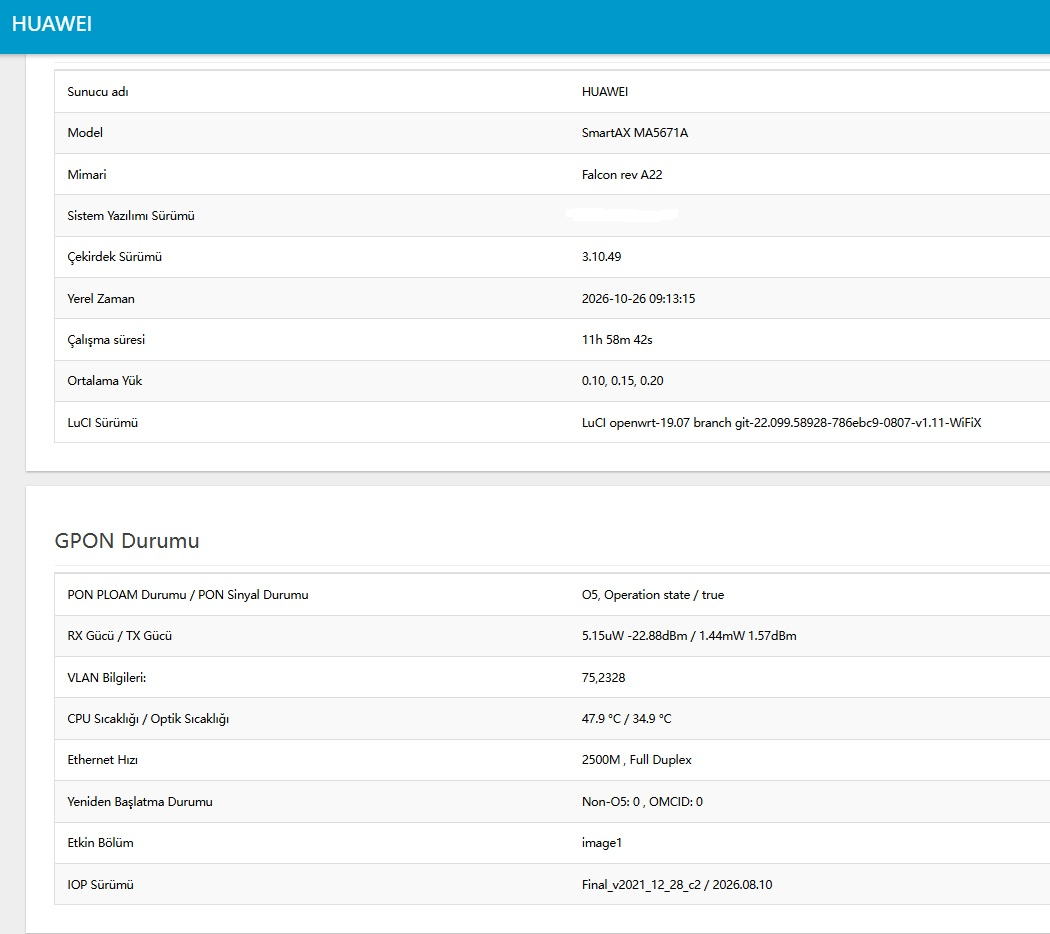
Task: Click the 'Model' row label
Action: tap(85, 133)
